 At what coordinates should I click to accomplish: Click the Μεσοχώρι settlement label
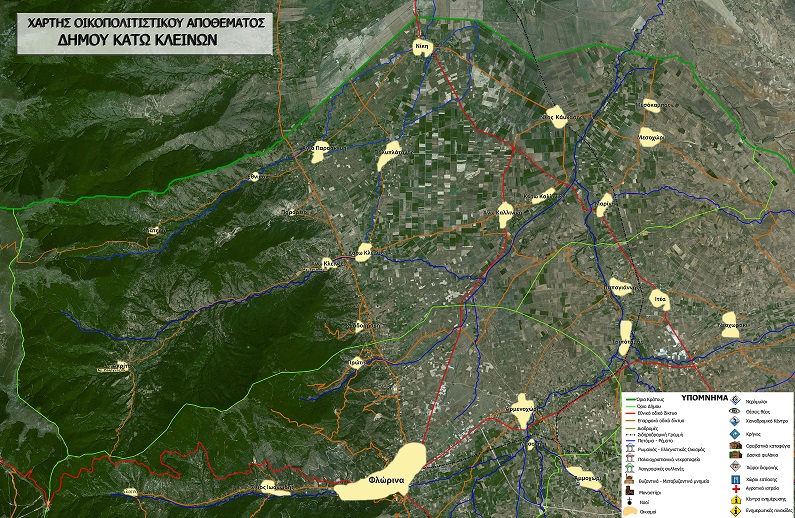point(651,139)
